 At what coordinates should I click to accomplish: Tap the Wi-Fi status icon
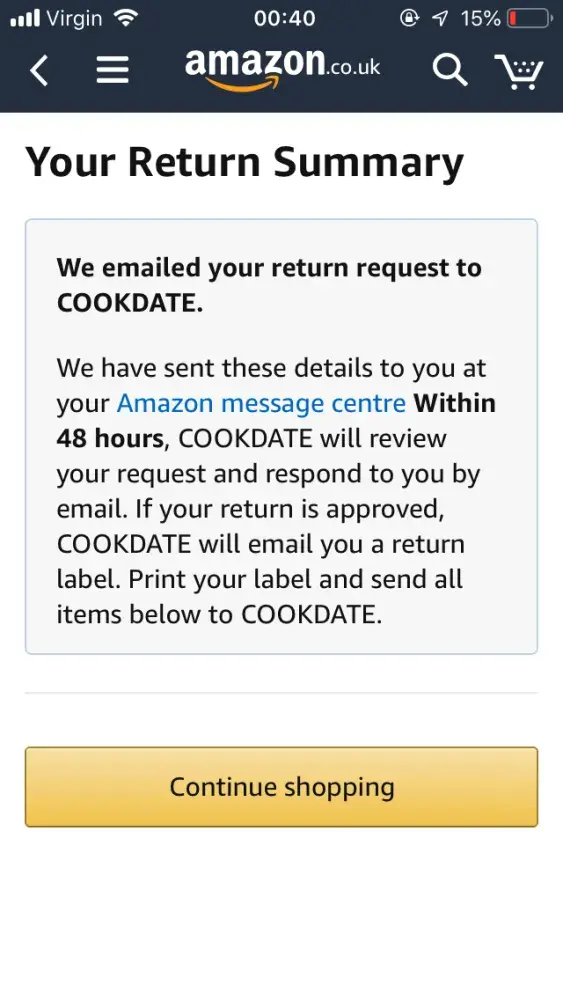pyautogui.click(x=126, y=18)
